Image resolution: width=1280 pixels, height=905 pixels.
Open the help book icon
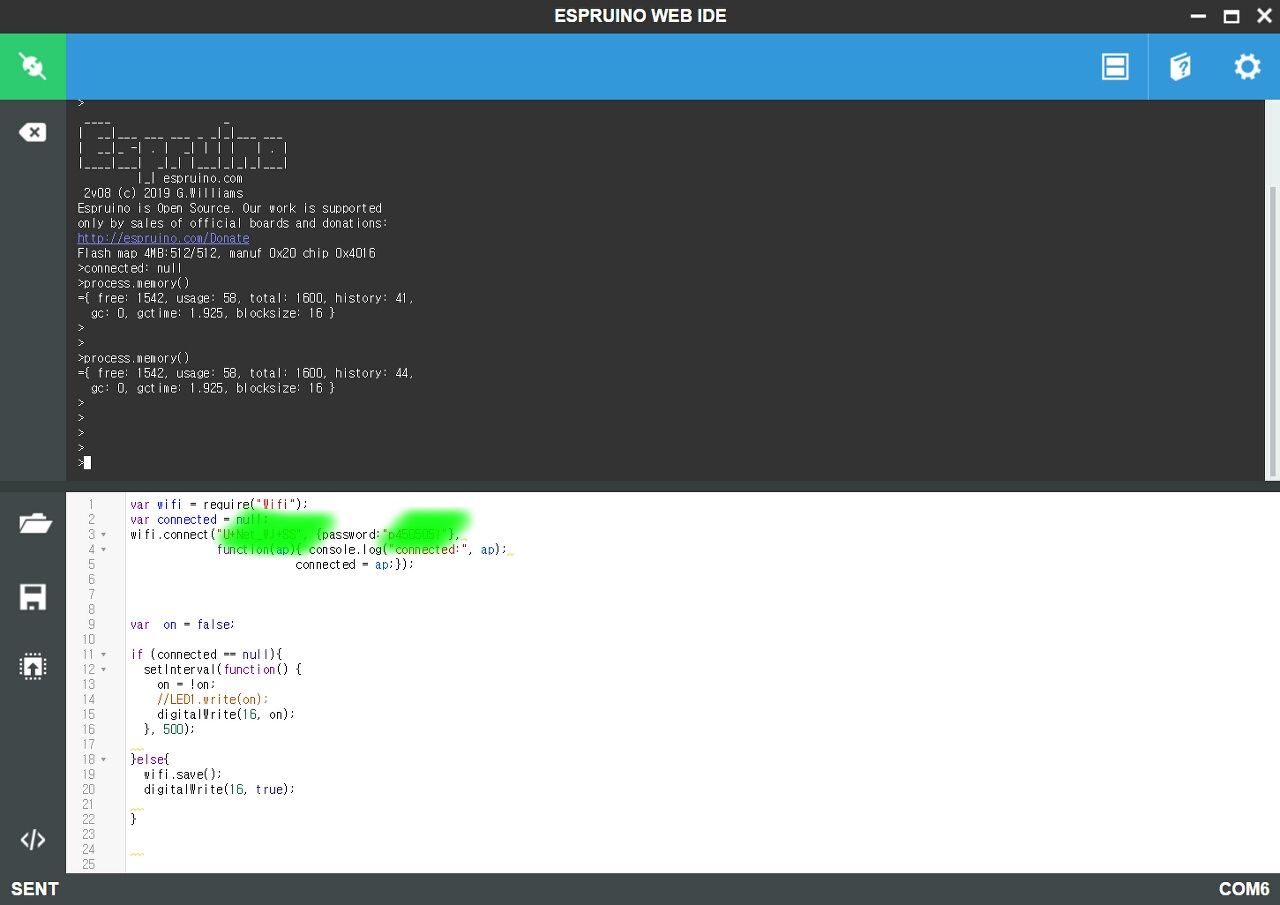click(1180, 67)
